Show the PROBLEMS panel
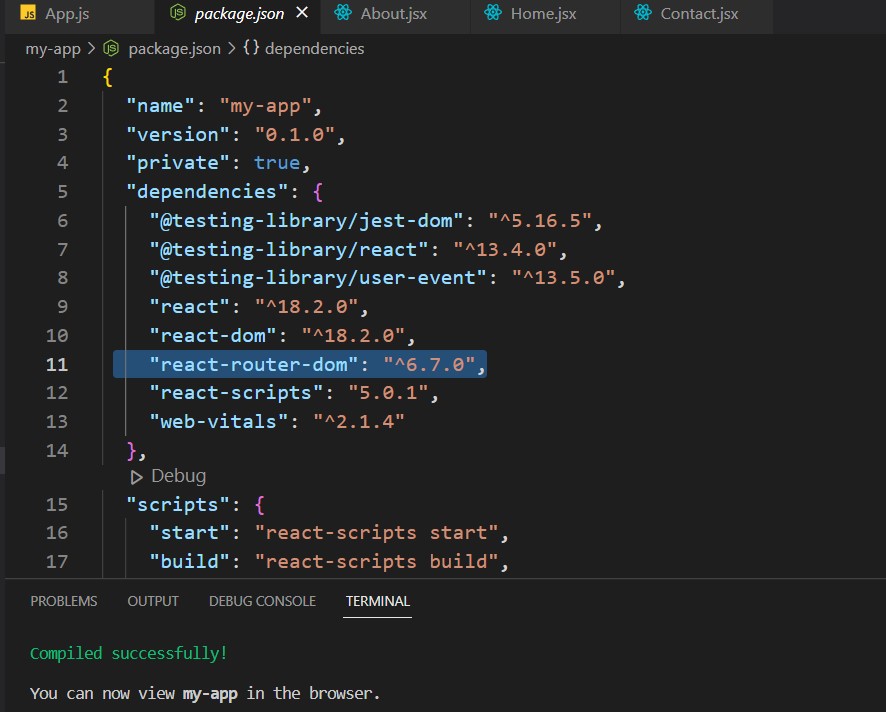This screenshot has height=712, width=886. click(x=64, y=601)
